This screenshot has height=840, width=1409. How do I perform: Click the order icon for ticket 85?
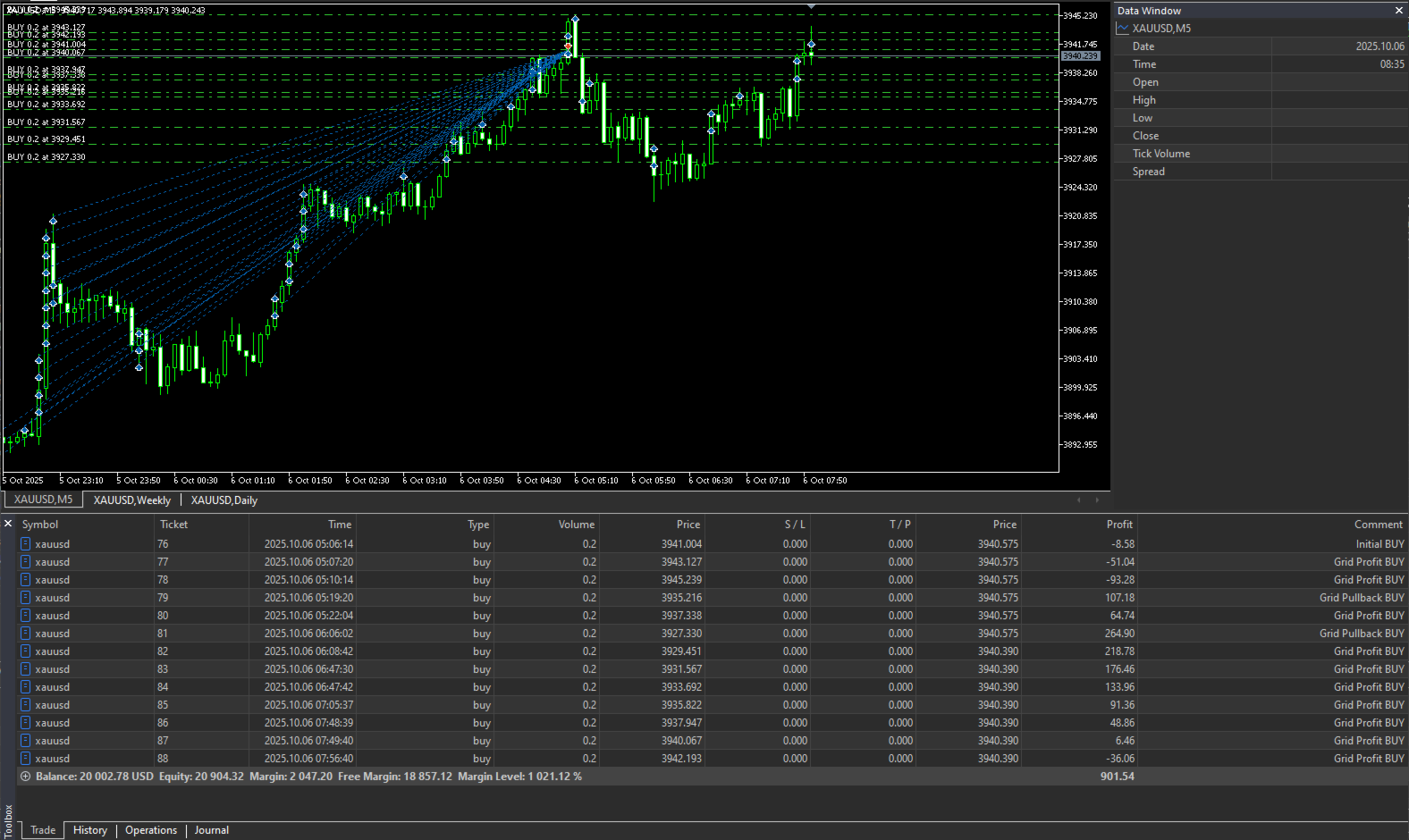(x=25, y=704)
